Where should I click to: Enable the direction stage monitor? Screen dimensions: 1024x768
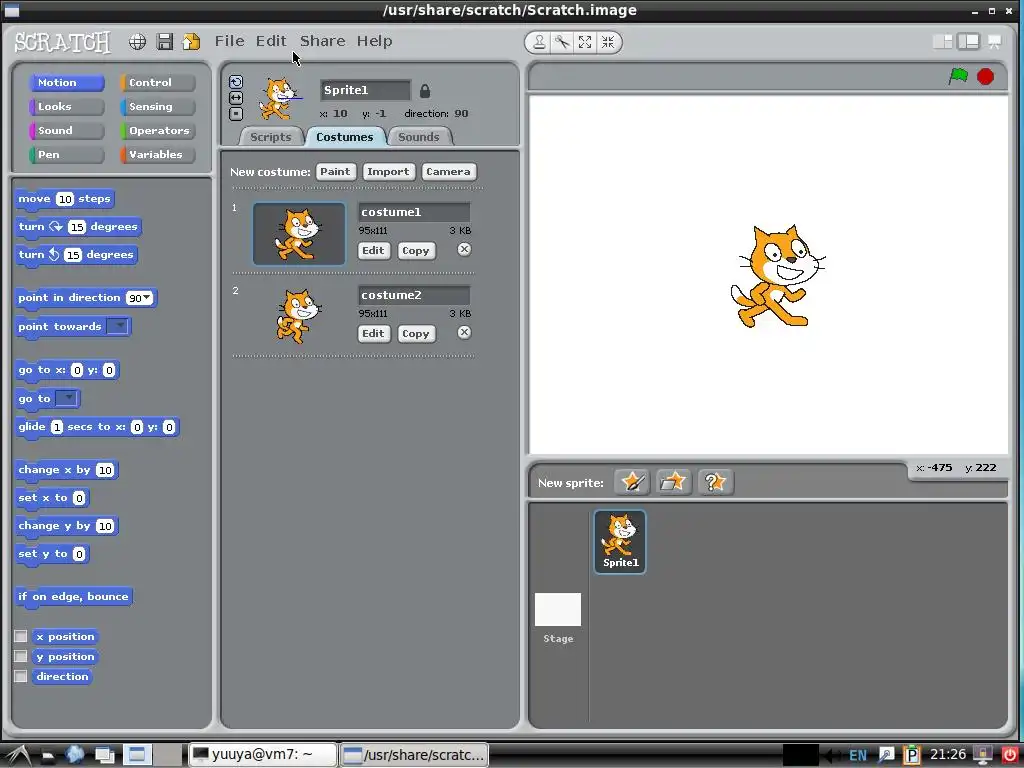(x=21, y=677)
